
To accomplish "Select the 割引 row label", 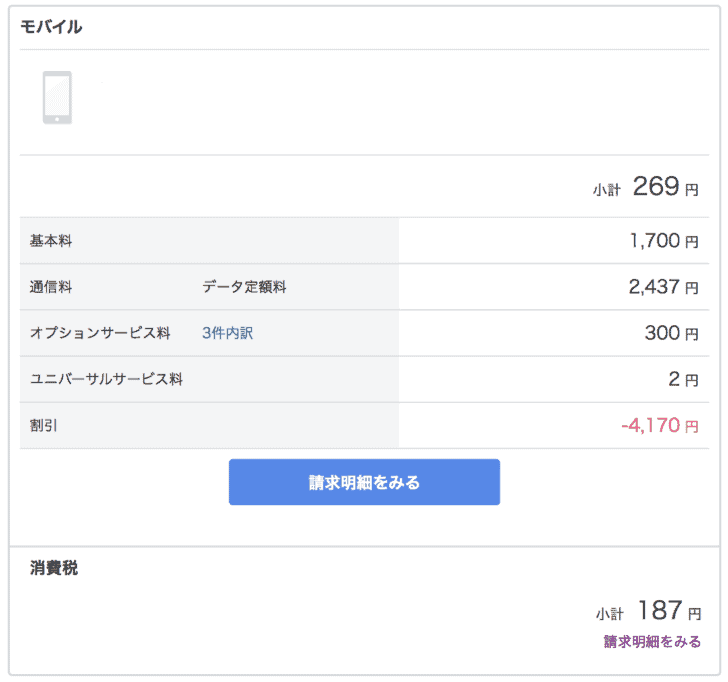I will [x=44, y=425].
